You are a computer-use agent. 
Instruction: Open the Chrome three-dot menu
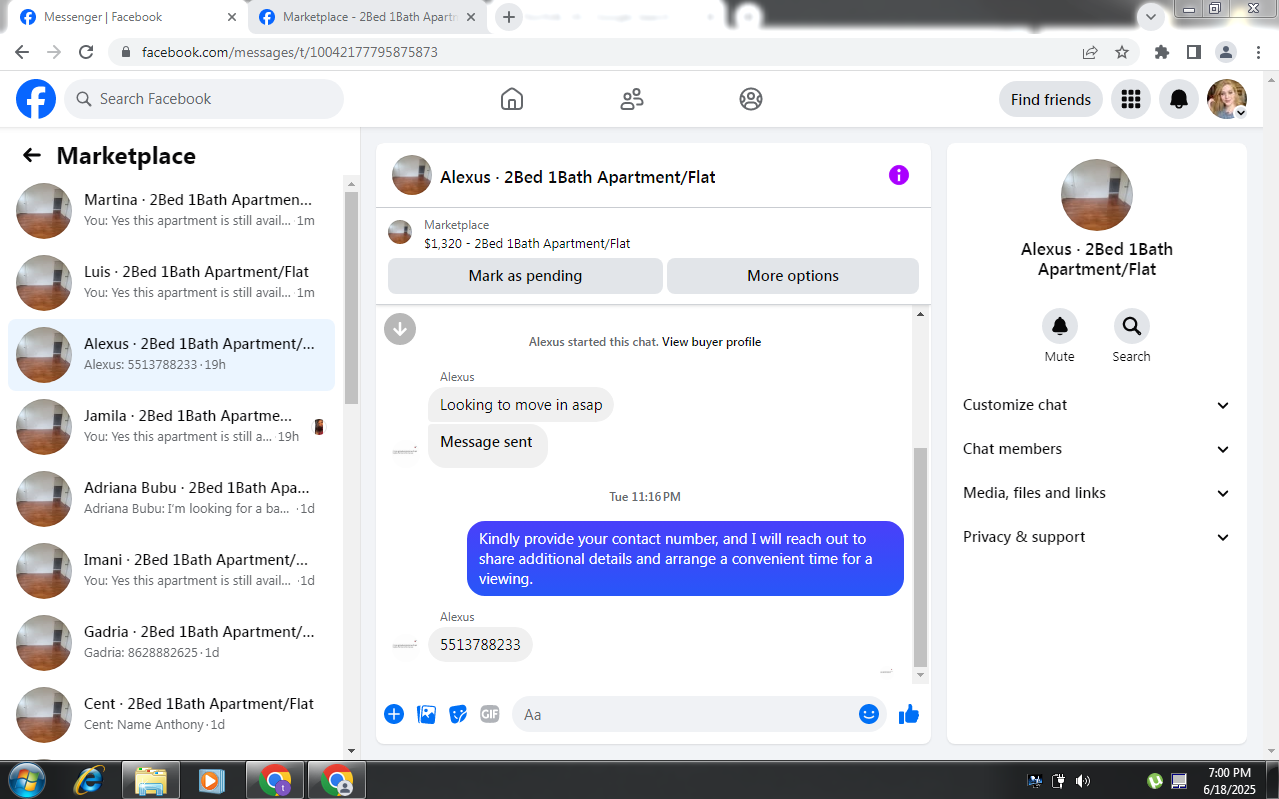(1257, 52)
